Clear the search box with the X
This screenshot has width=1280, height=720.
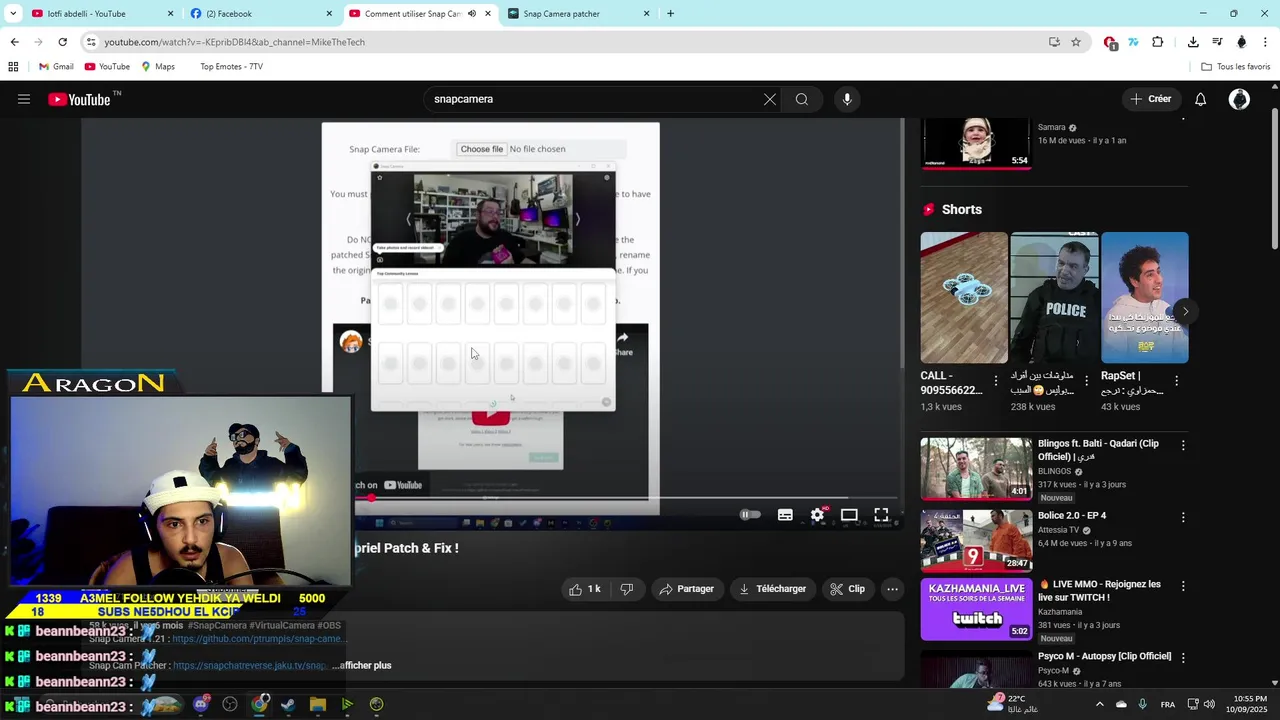click(x=770, y=99)
